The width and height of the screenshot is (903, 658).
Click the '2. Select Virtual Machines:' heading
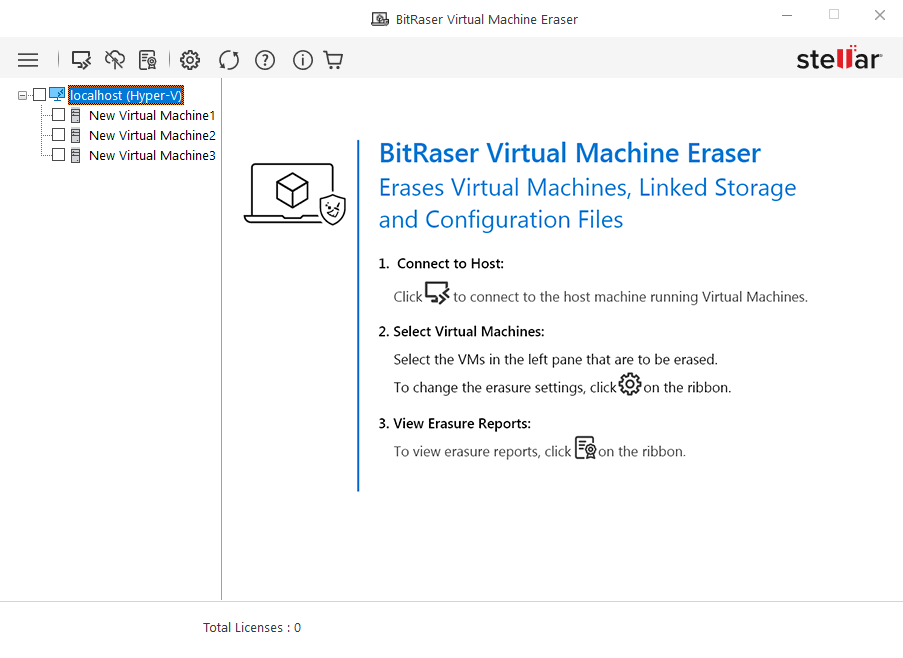tap(461, 332)
